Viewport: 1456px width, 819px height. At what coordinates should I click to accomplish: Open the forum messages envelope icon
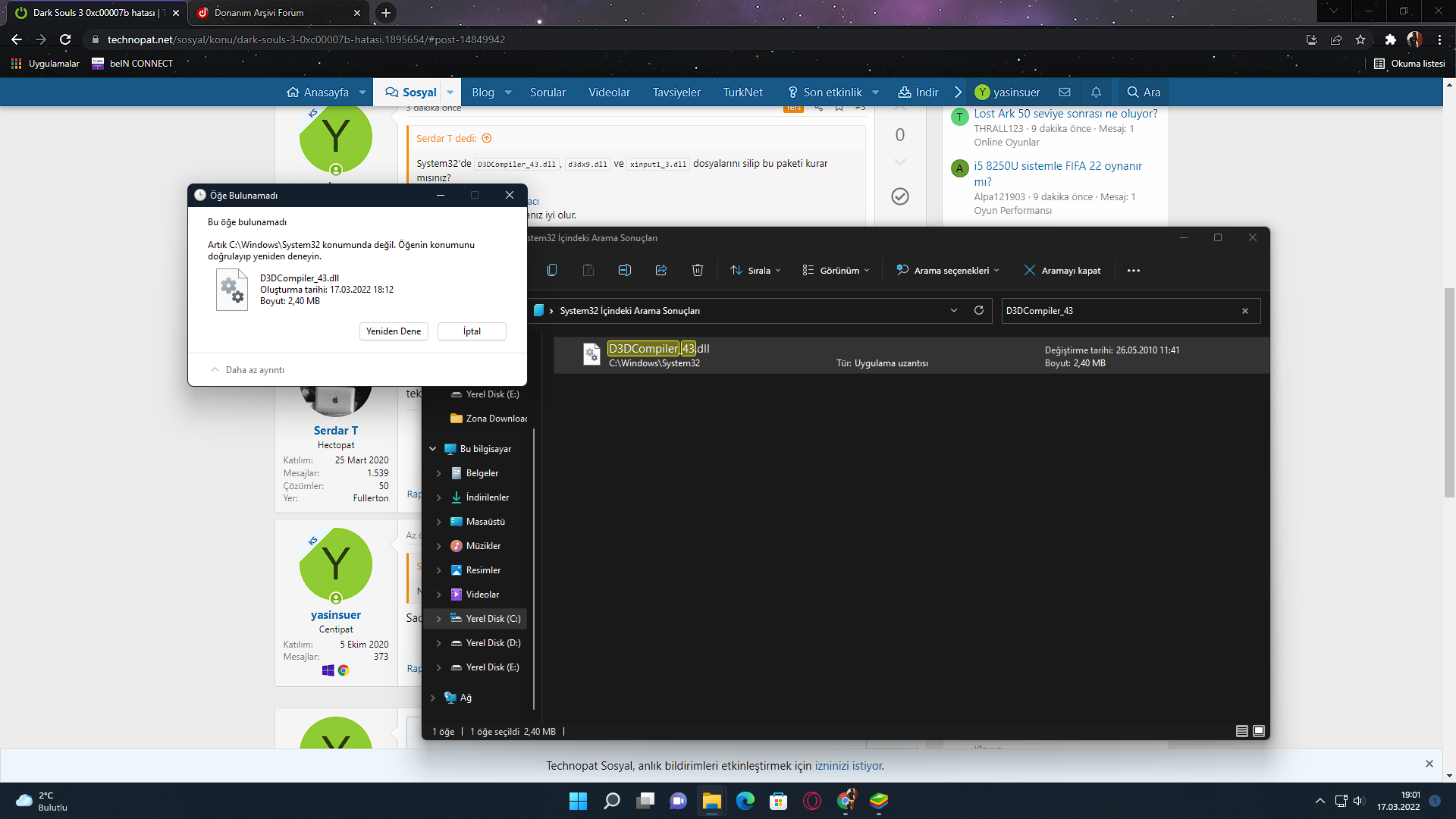coord(1065,92)
